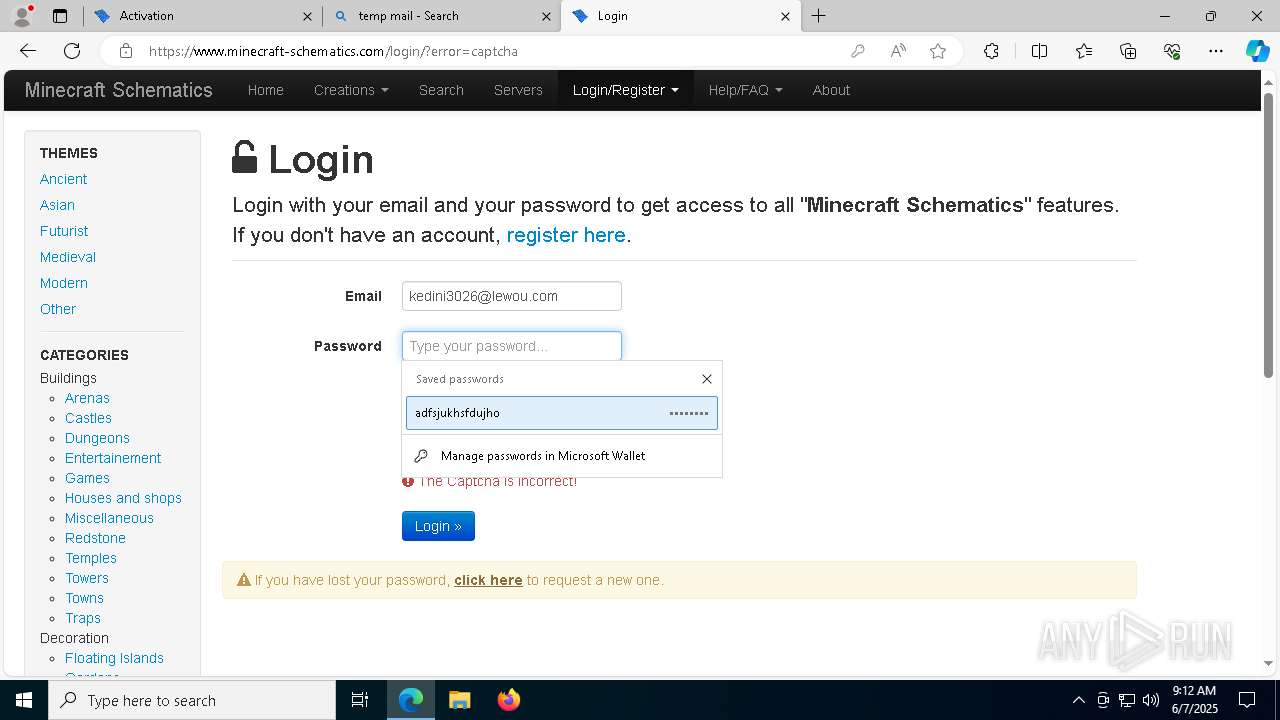Click Windows taskbar search box
Viewport: 1280px width, 720px height.
point(192,700)
